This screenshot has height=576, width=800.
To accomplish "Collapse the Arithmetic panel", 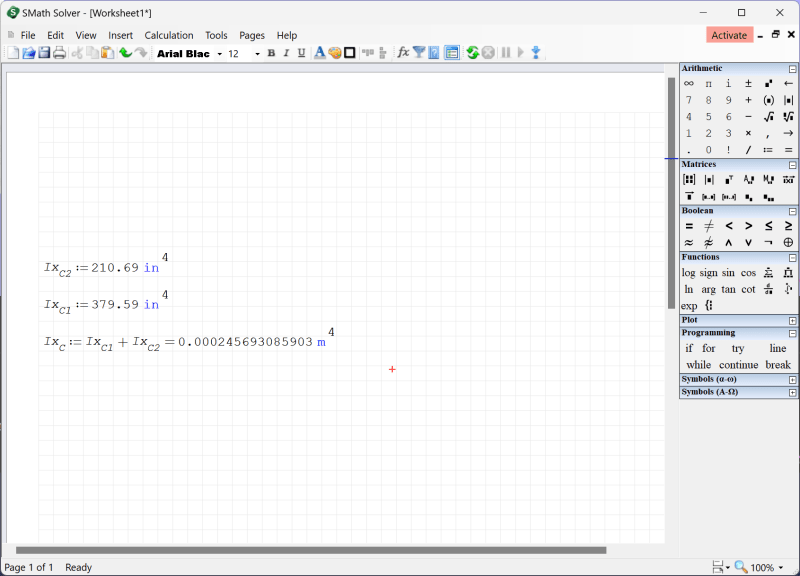I will (x=792, y=69).
